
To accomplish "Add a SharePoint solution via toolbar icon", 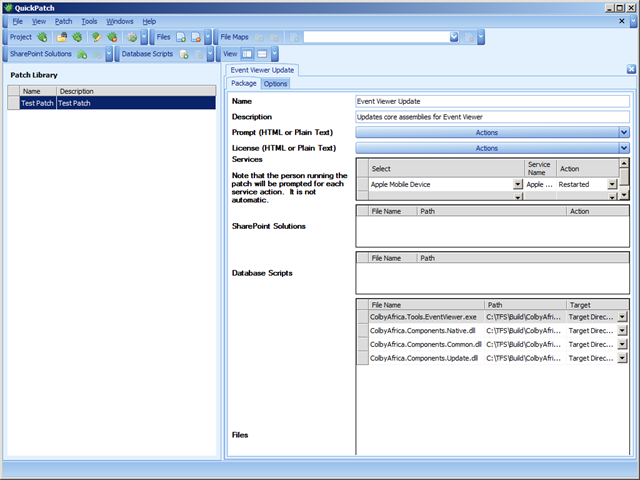I will pos(82,54).
